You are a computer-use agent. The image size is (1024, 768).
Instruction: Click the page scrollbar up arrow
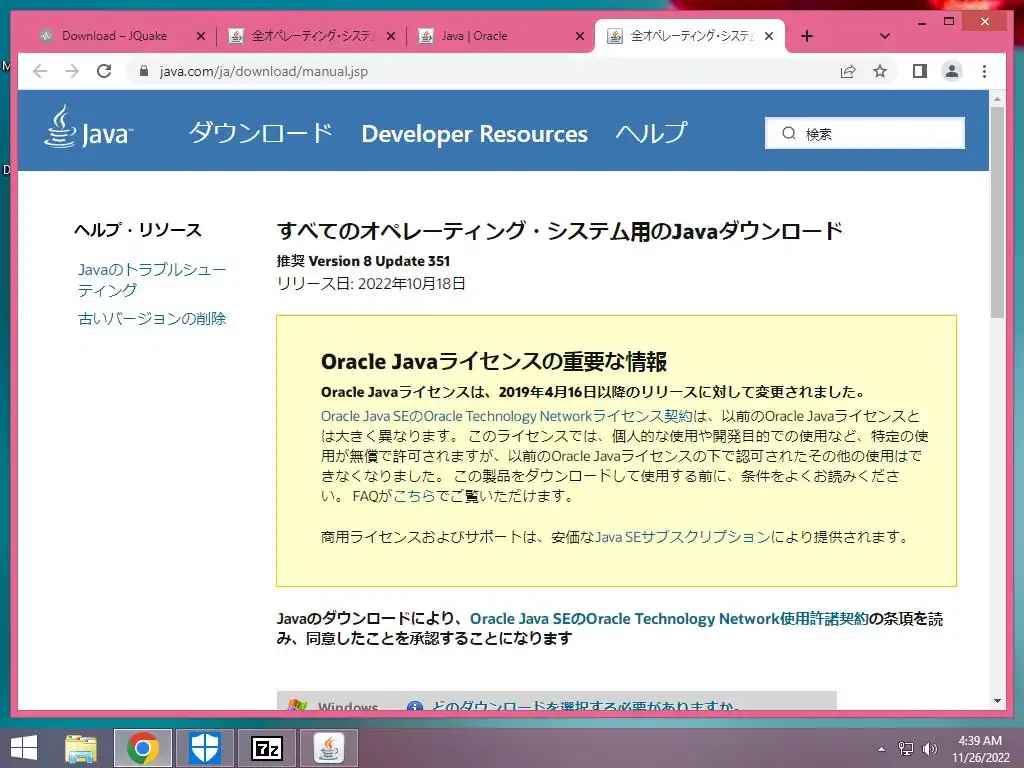[x=997, y=99]
